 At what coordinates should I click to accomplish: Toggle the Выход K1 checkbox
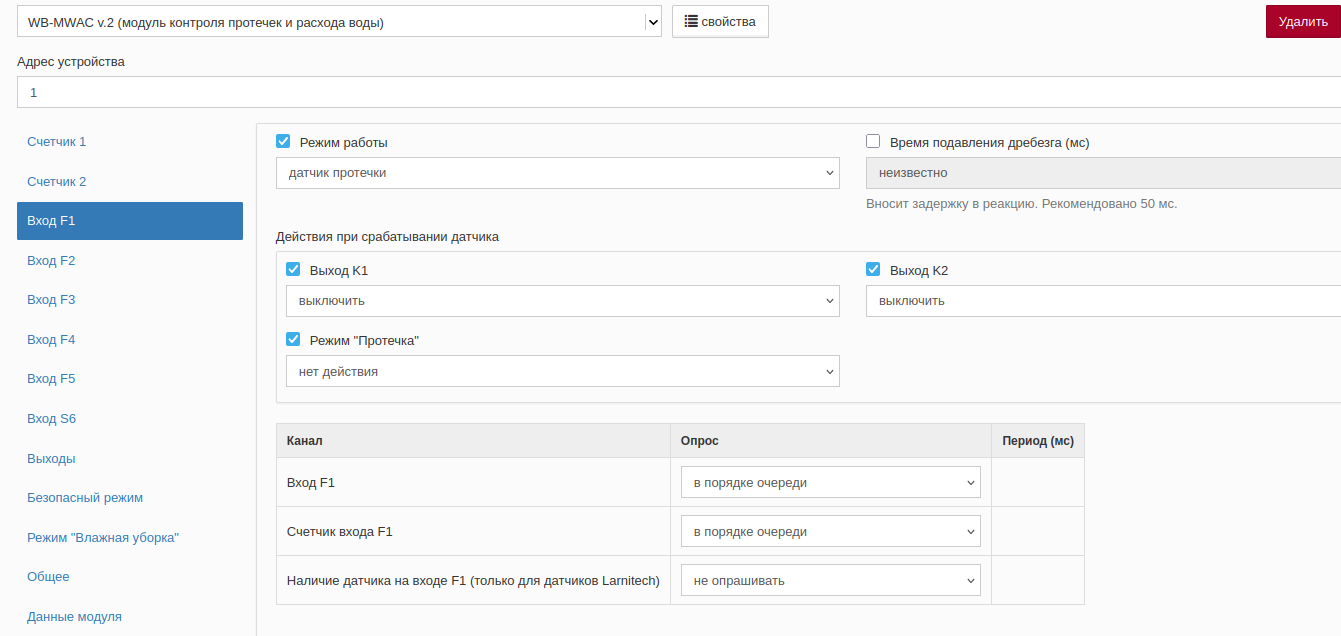pos(293,270)
